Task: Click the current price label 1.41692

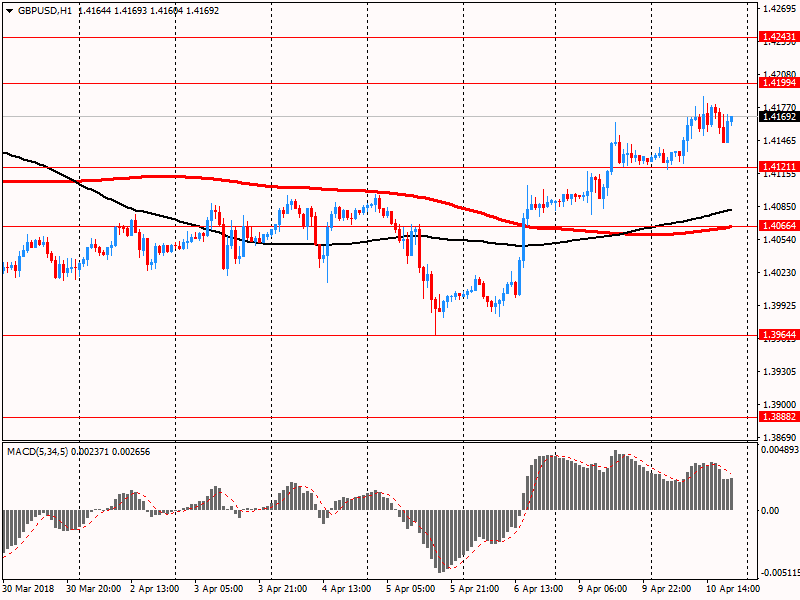Action: (778, 117)
